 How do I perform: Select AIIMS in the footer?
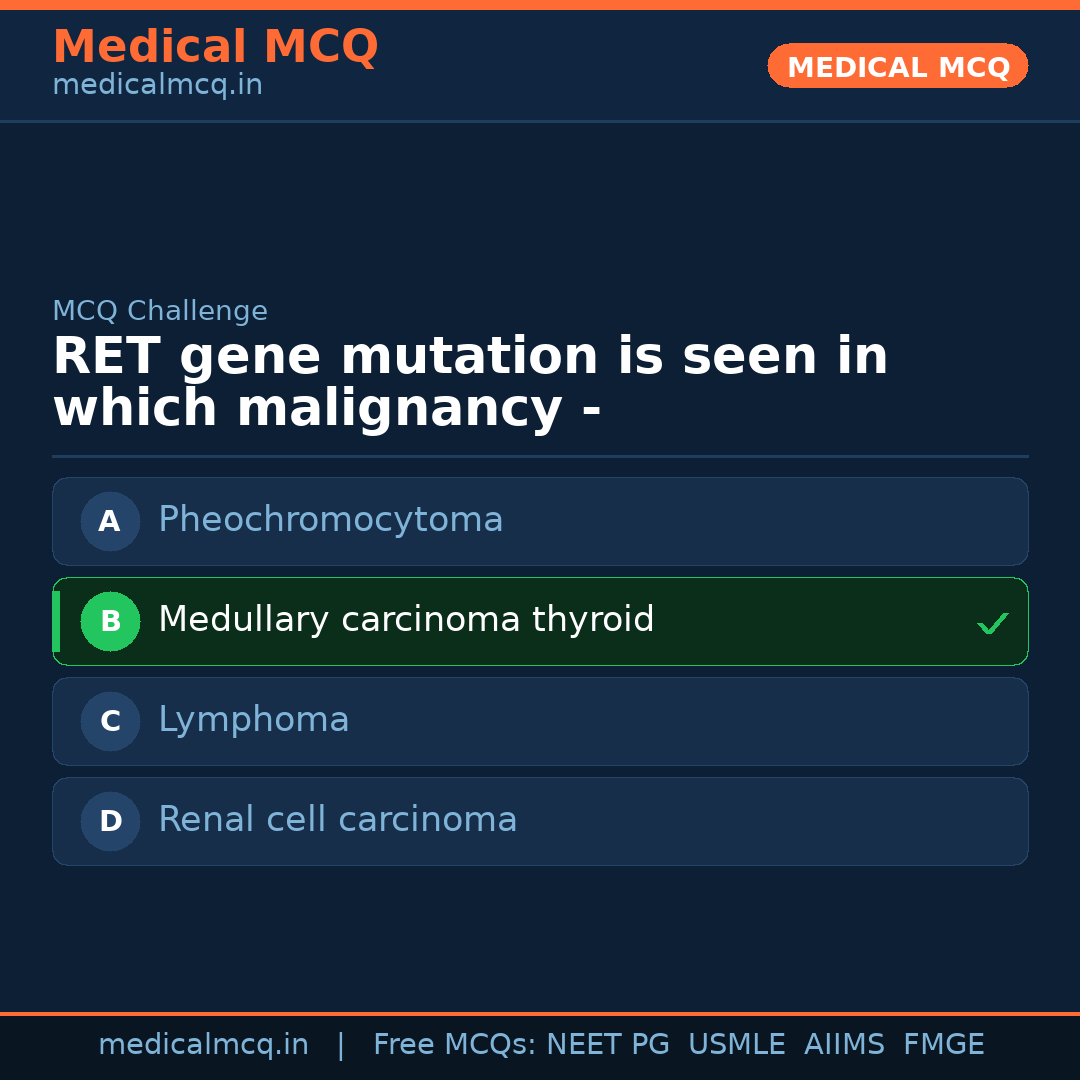844,1045
